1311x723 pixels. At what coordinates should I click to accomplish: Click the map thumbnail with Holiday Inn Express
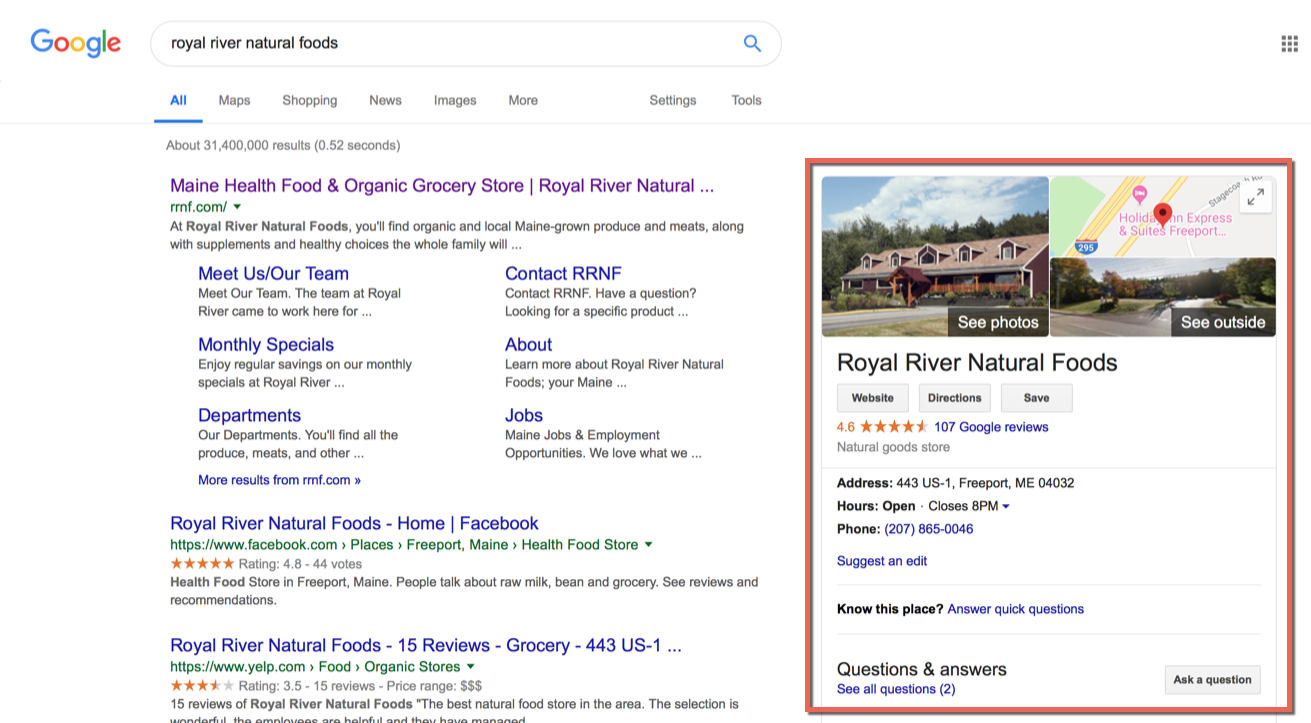point(1163,216)
